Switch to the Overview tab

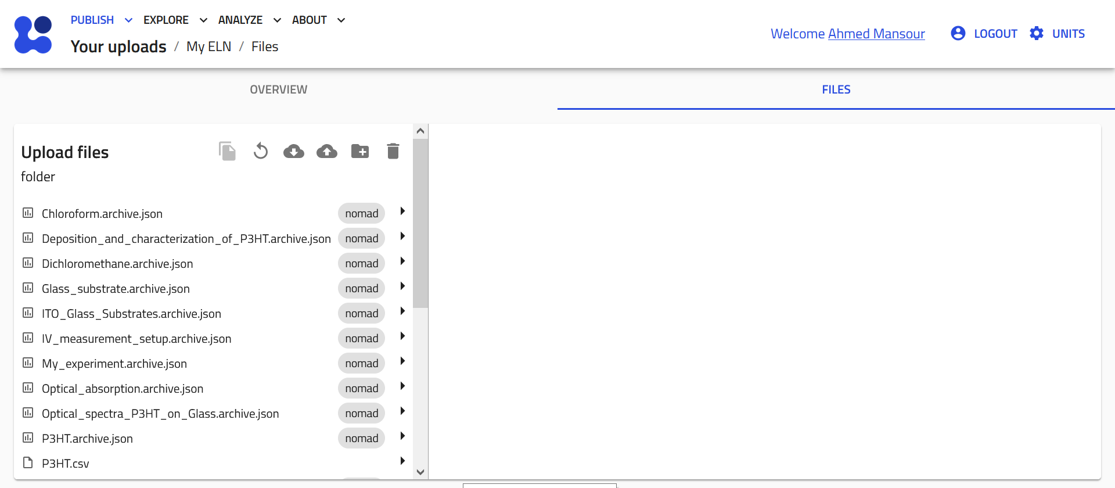point(278,90)
